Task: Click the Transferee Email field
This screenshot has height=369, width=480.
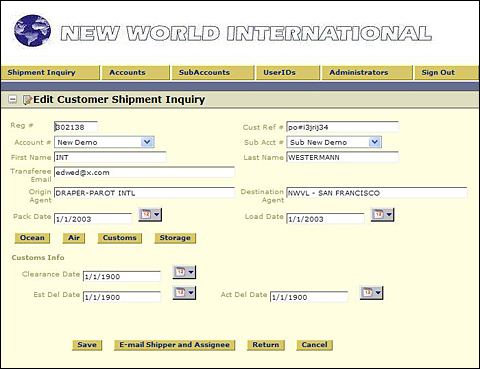Action: (144, 173)
